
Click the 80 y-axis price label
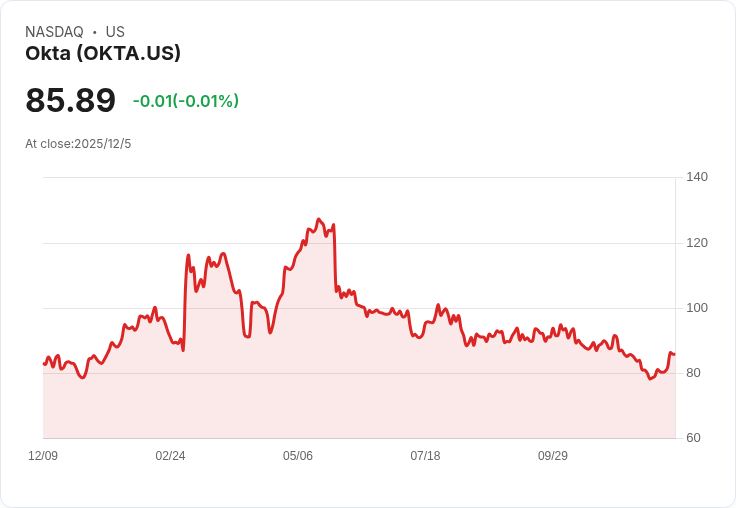(x=696, y=373)
